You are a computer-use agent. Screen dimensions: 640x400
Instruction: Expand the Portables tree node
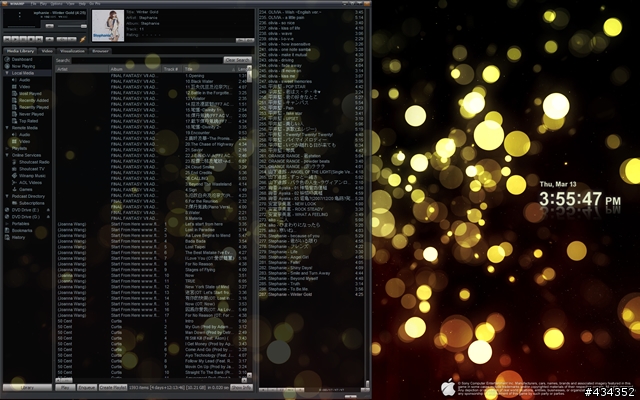pyautogui.click(x=7, y=224)
